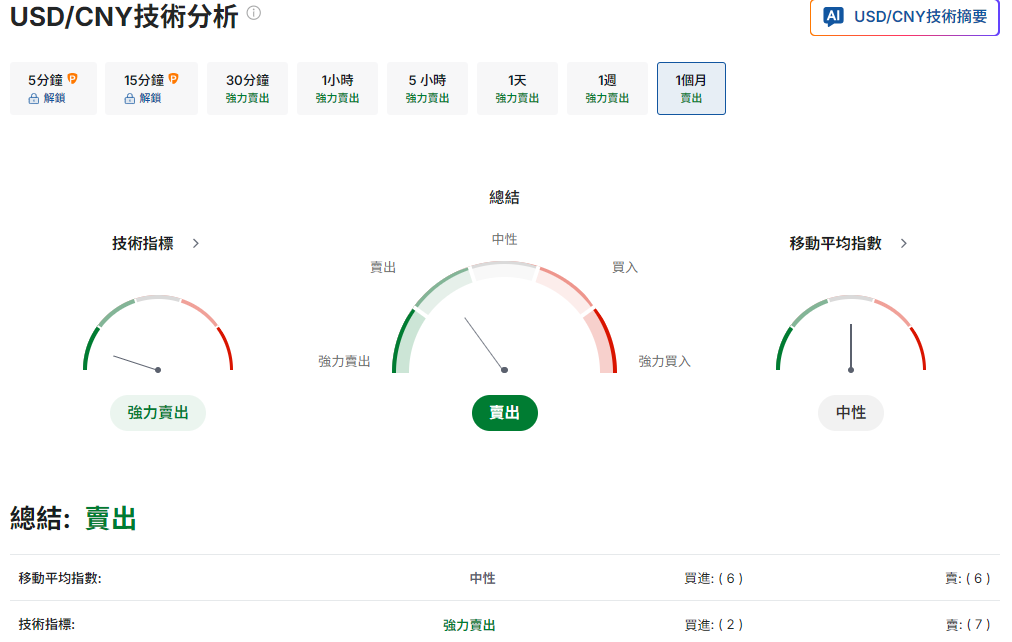Image resolution: width=1012 pixels, height=642 pixels.
Task: Click the lock icon under 15分鐘
Action: click(x=129, y=99)
